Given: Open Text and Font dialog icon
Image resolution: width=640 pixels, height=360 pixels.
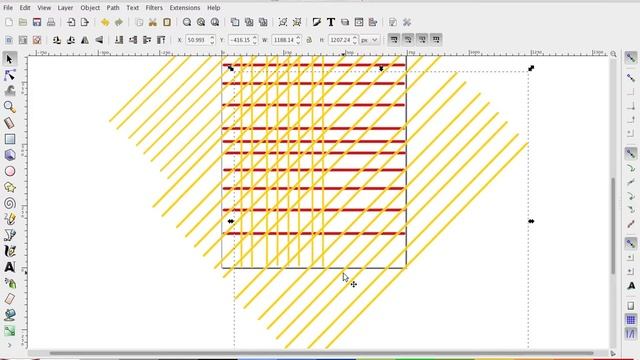Looking at the screenshot, I should pyautogui.click(x=331, y=22).
